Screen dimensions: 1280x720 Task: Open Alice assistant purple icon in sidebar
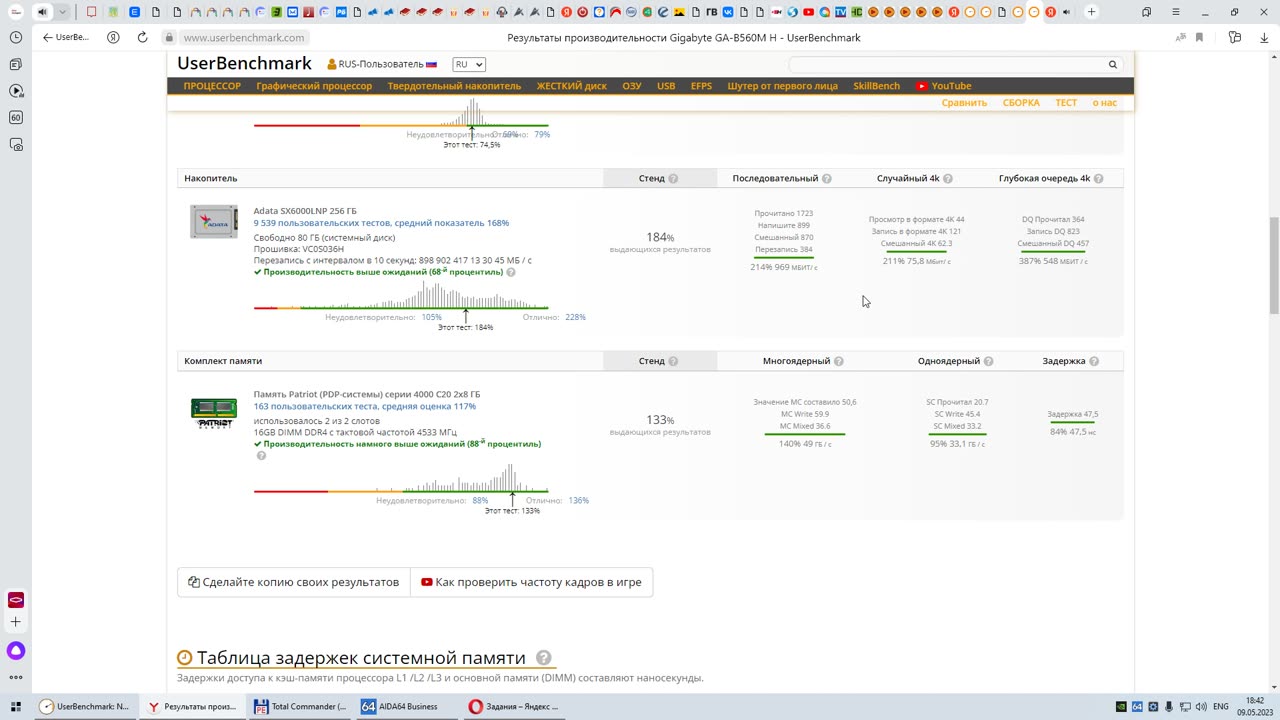click(x=16, y=651)
